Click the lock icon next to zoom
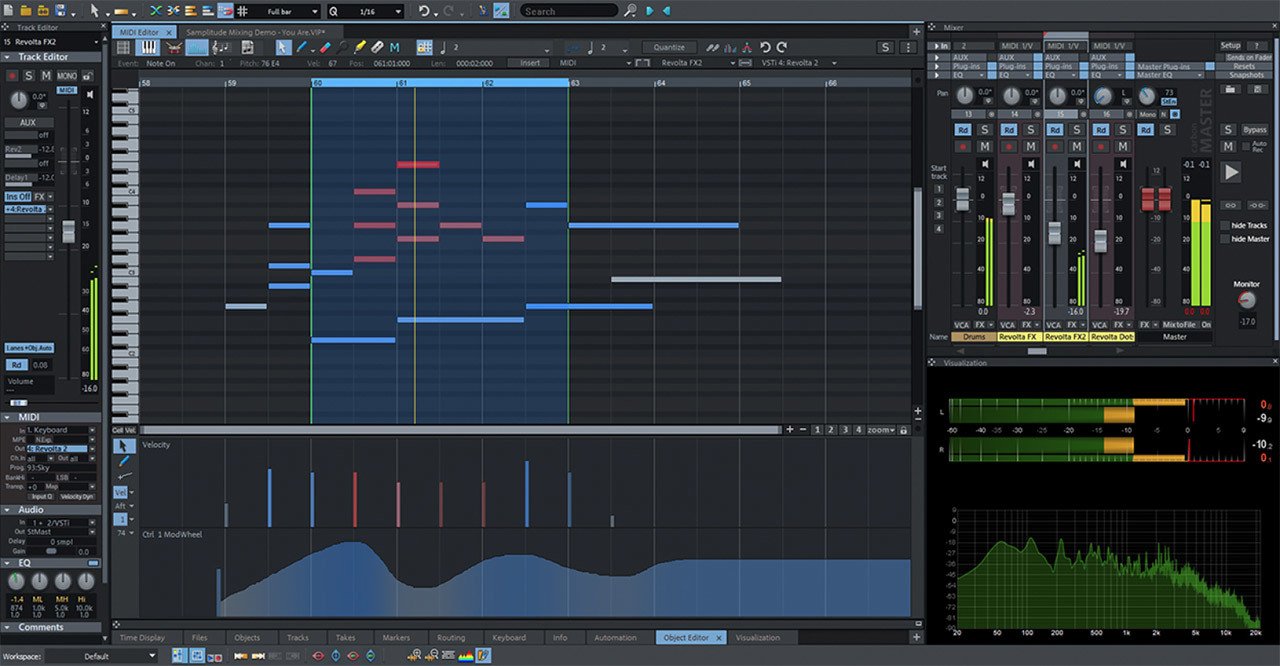 click(903, 430)
